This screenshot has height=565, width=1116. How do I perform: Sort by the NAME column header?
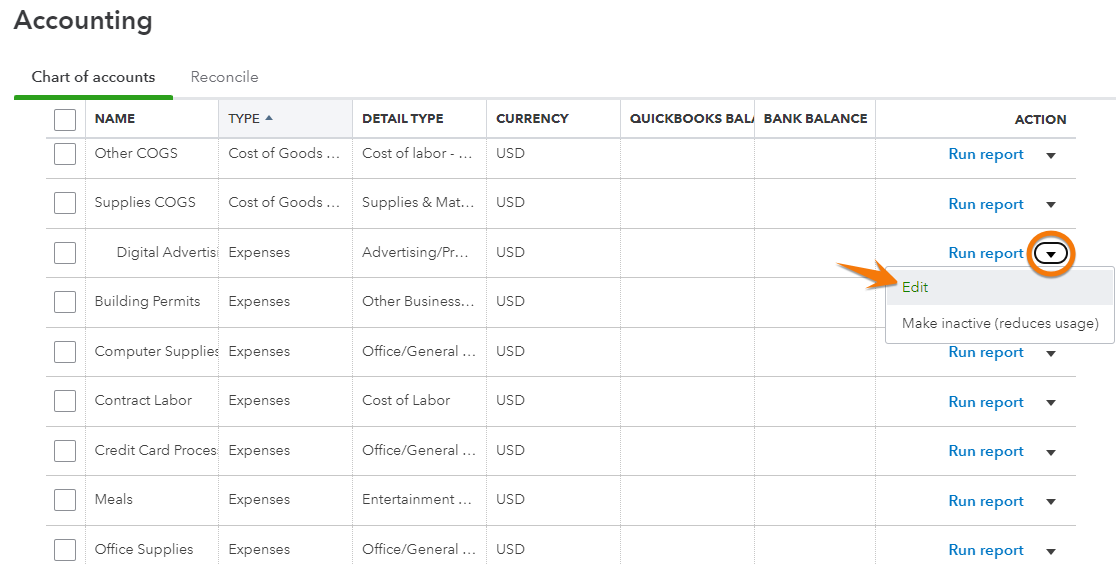(115, 119)
